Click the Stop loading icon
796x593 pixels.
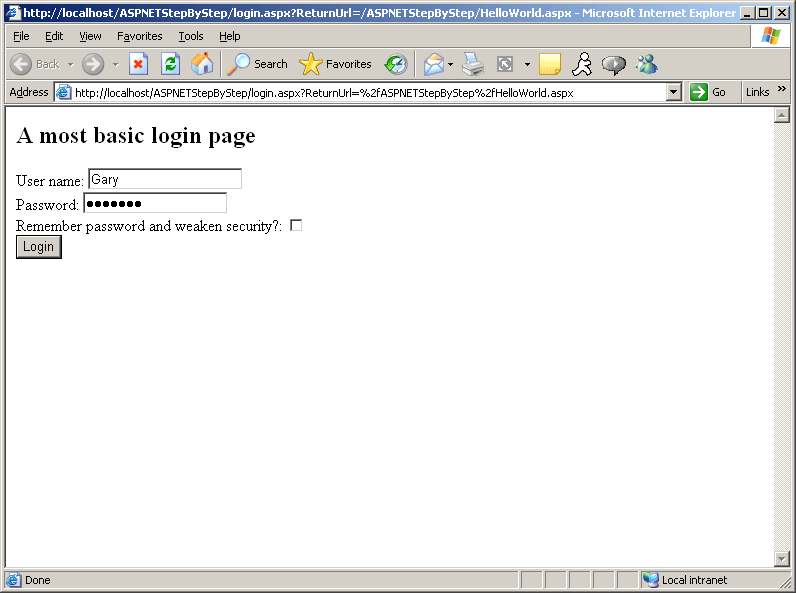click(x=139, y=64)
